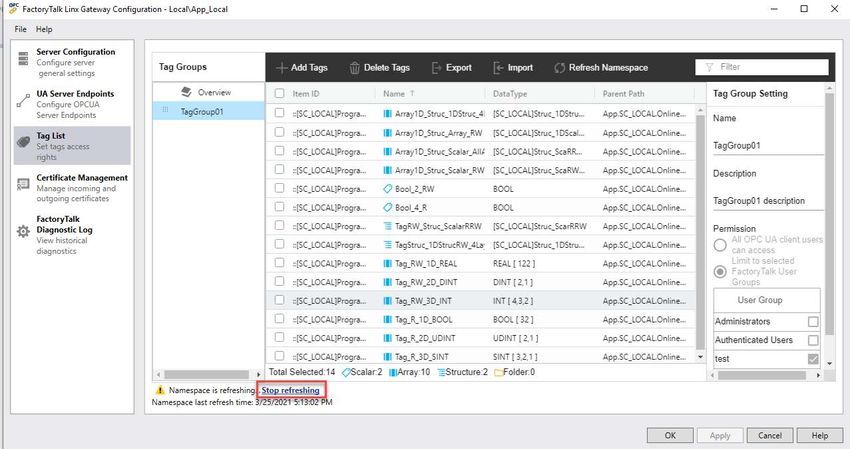Click the Name column sort arrow
The height and width of the screenshot is (449, 850).
412,93
